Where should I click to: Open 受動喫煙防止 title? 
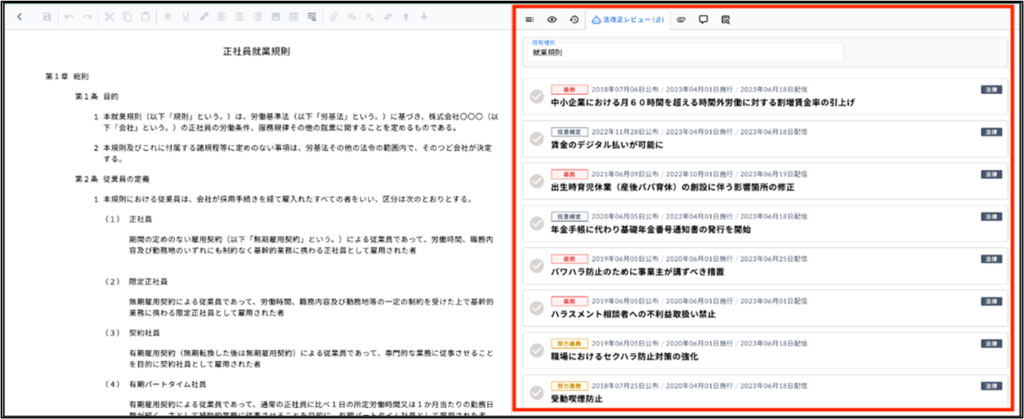577,399
